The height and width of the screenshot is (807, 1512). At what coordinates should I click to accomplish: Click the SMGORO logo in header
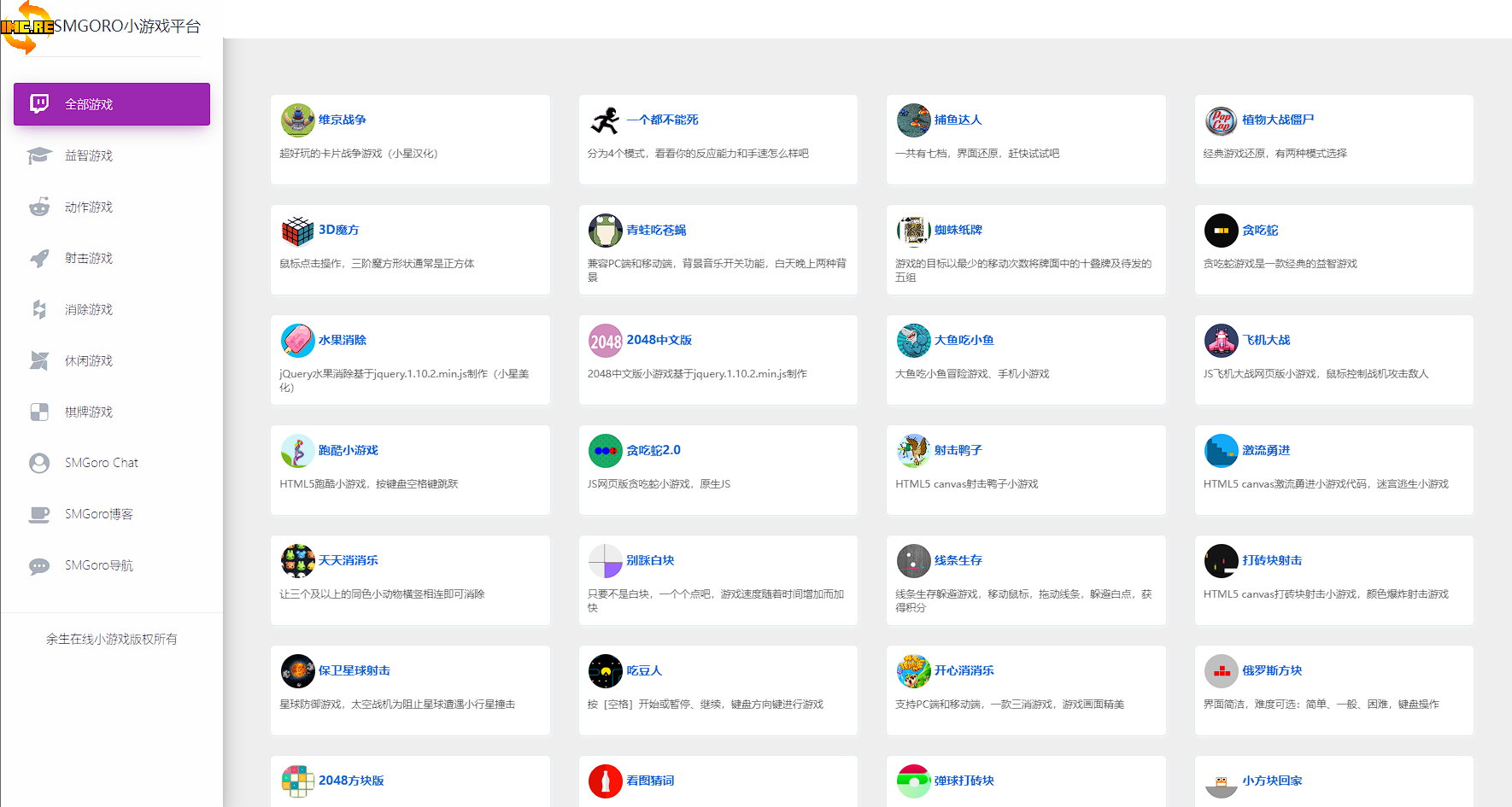coord(27,26)
